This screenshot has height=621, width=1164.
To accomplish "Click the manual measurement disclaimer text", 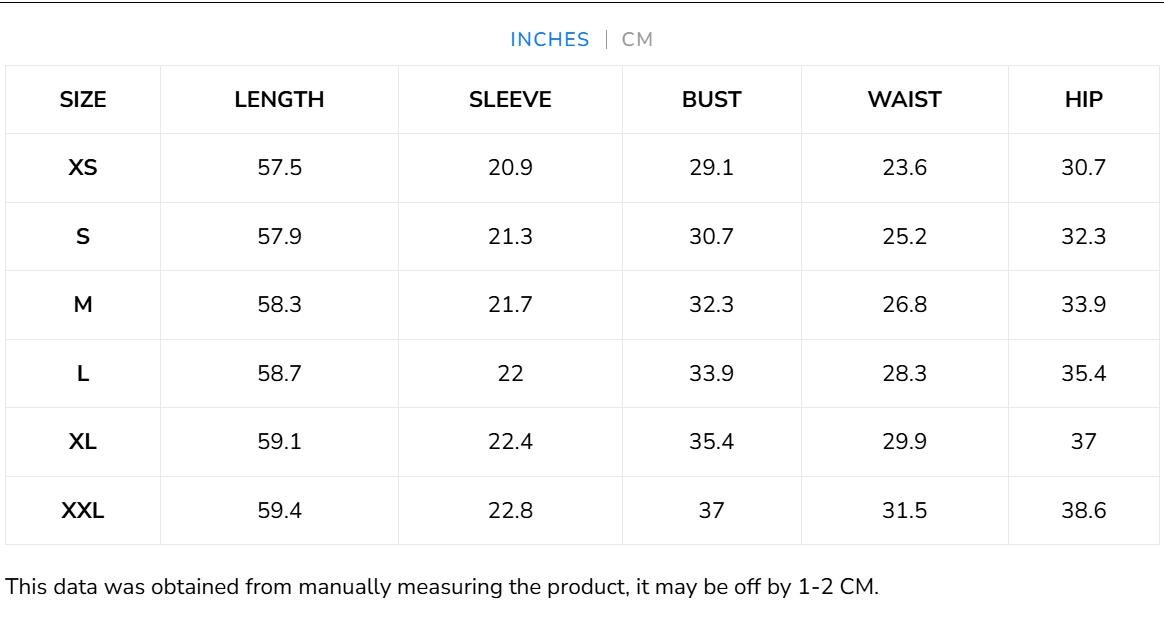I will pyautogui.click(x=442, y=587).
